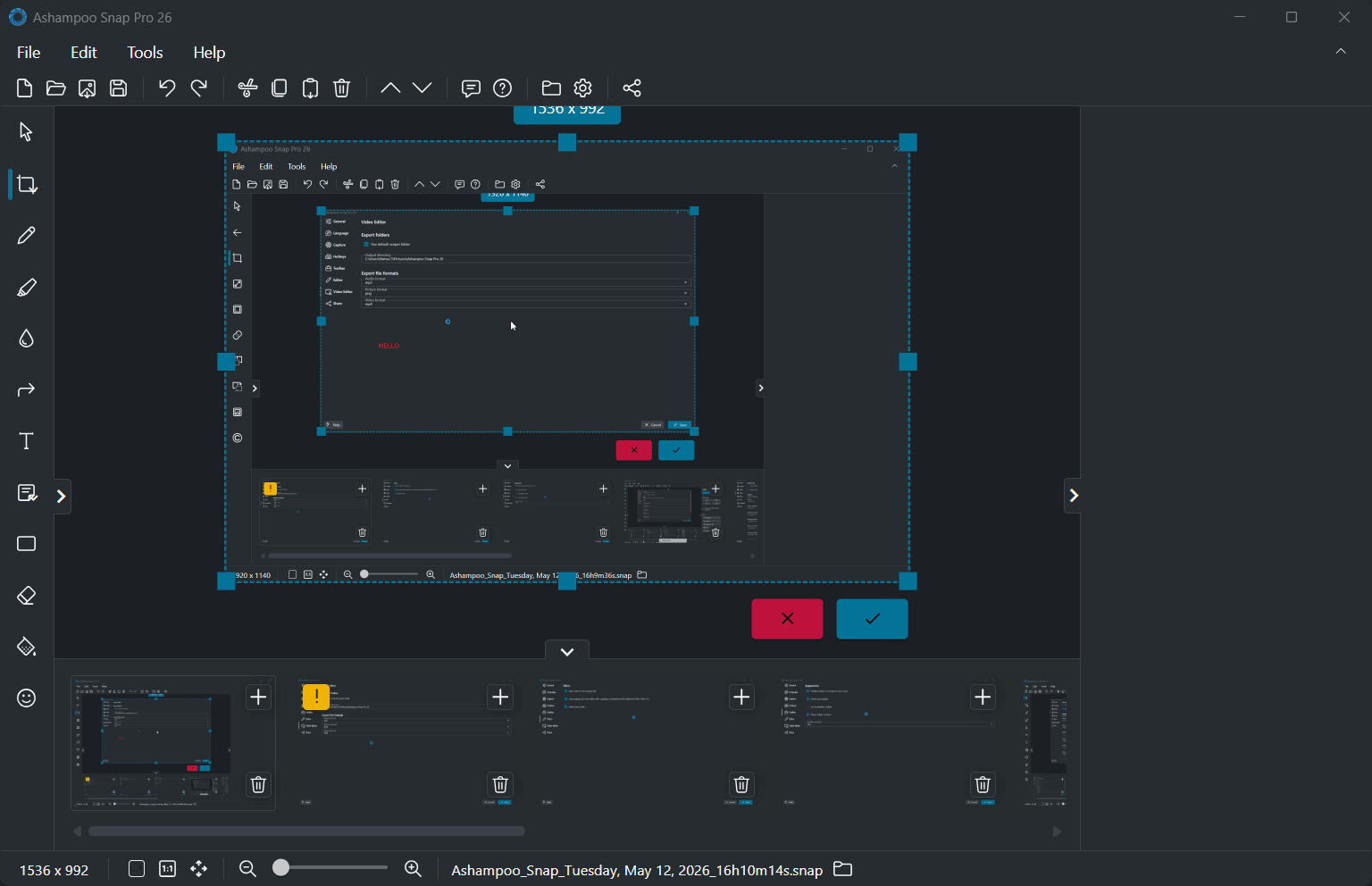This screenshot has width=1372, height=886.
Task: Collapse the toolbar using the top-right chevron
Action: point(1341,52)
